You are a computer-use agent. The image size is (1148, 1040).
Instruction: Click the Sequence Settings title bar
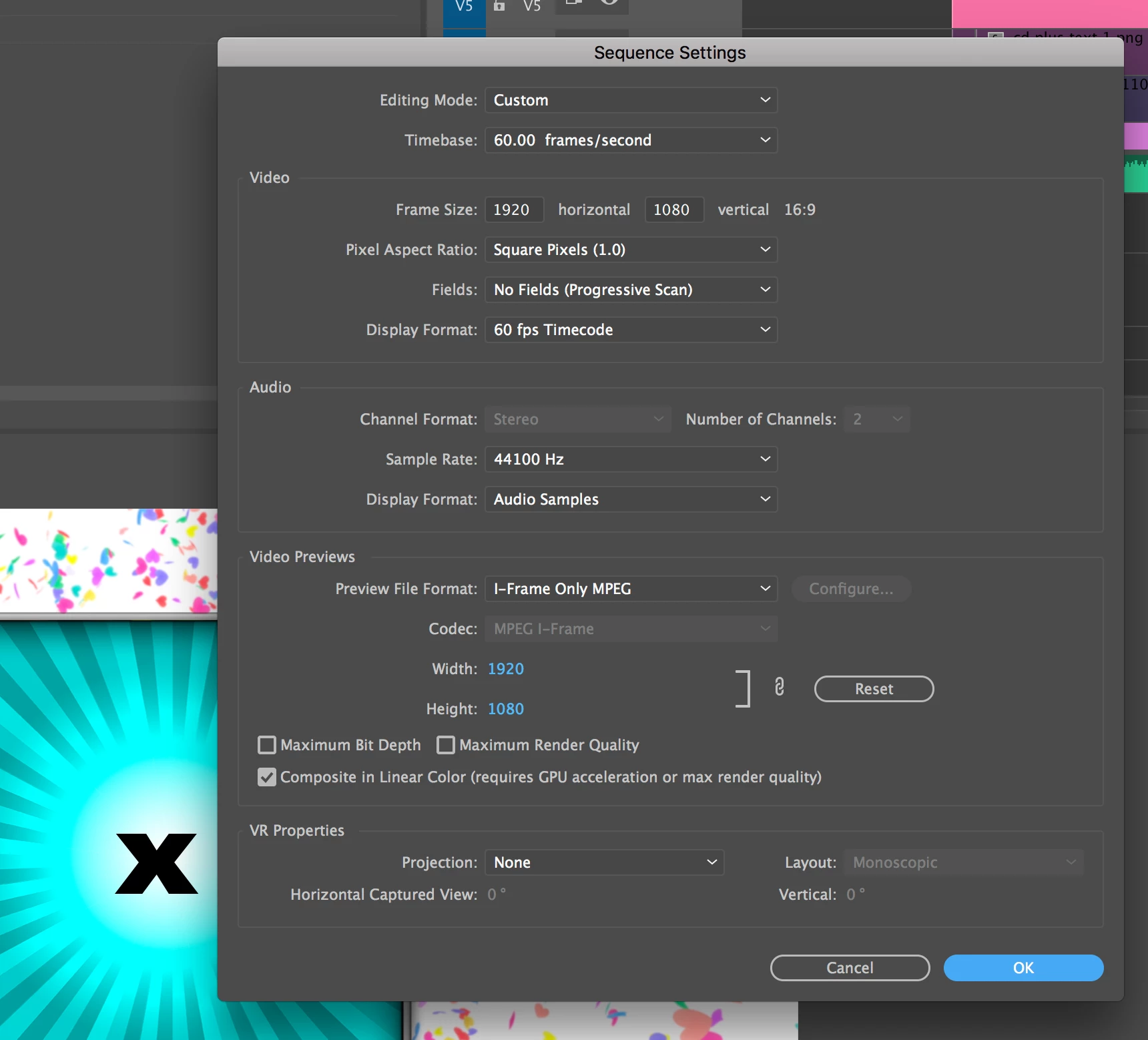(670, 53)
